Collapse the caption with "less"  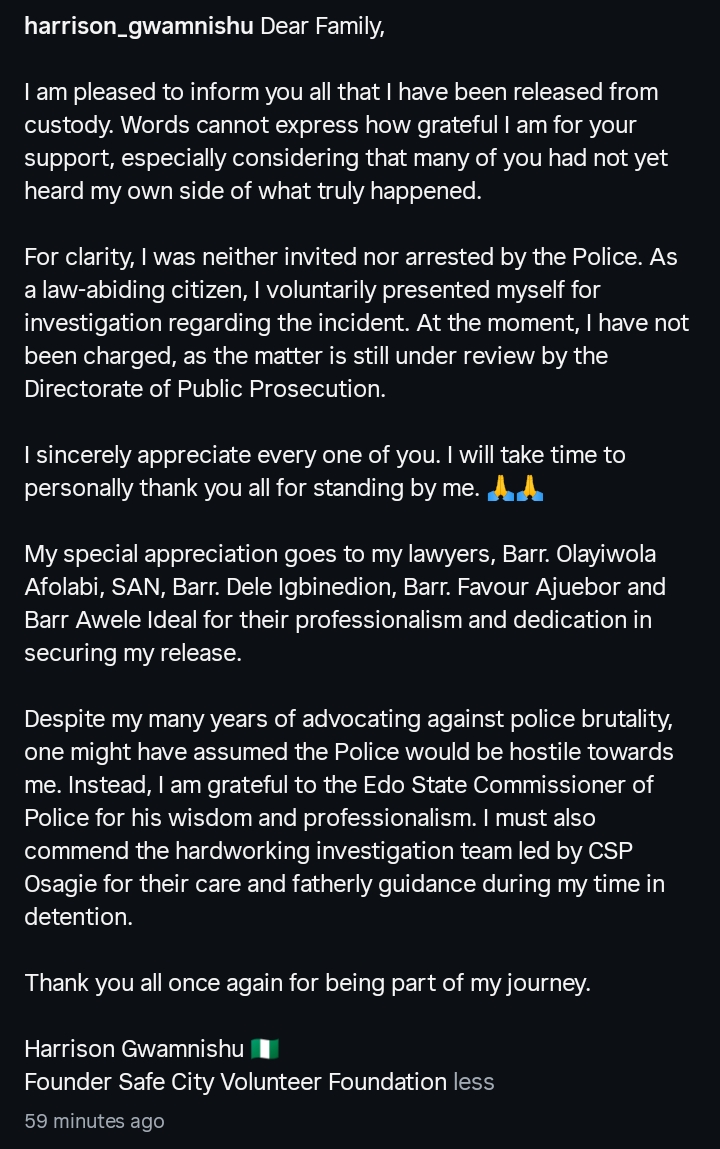[474, 1081]
